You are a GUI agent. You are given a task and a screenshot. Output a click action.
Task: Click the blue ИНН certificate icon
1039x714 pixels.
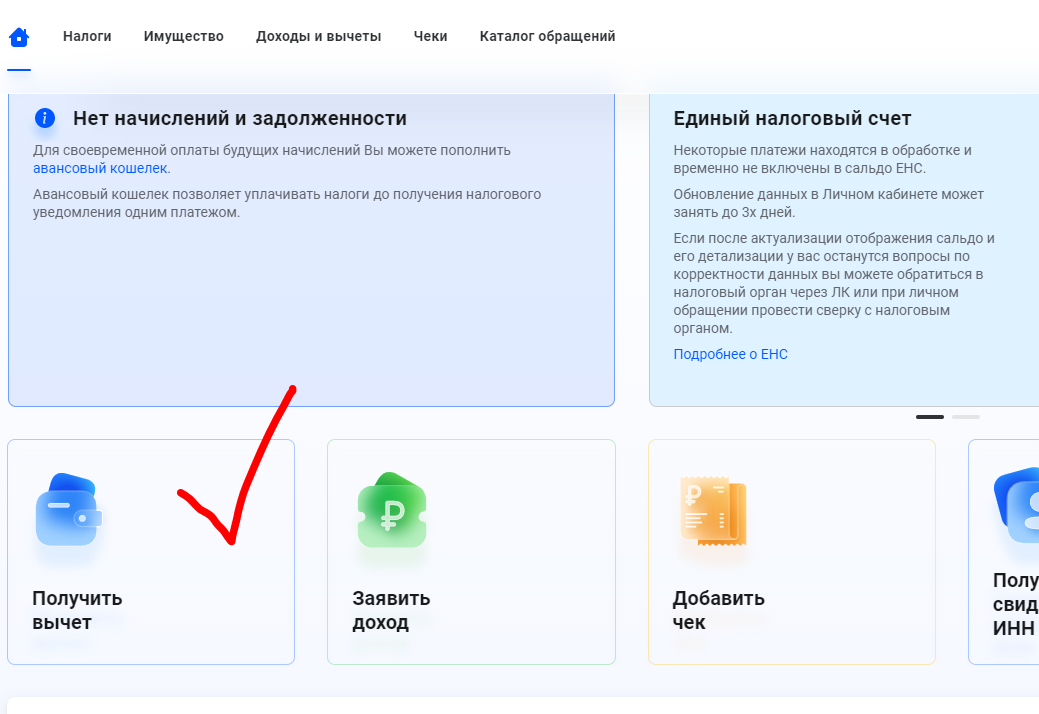click(1016, 505)
